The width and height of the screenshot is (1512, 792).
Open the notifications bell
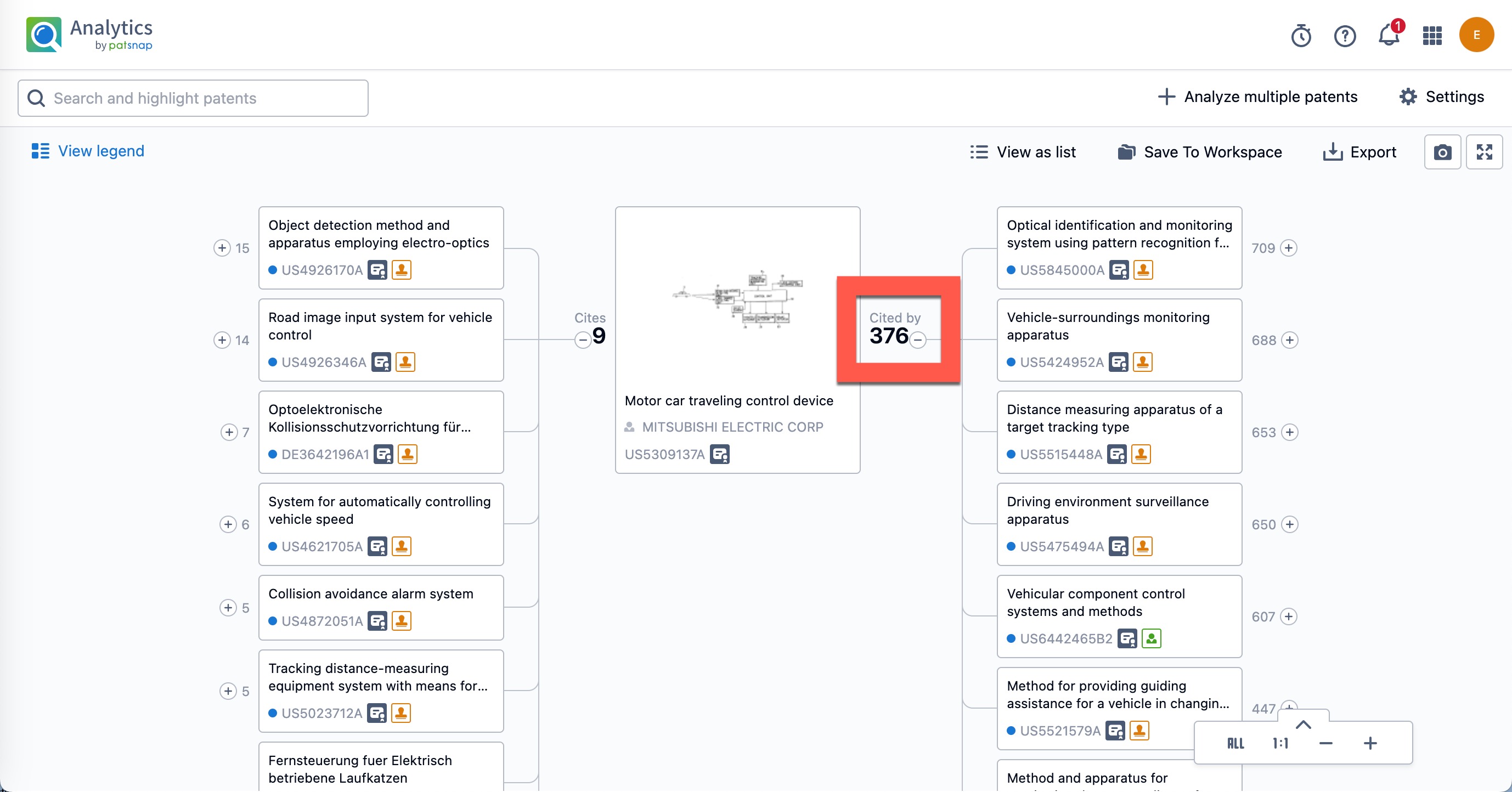[1388, 35]
